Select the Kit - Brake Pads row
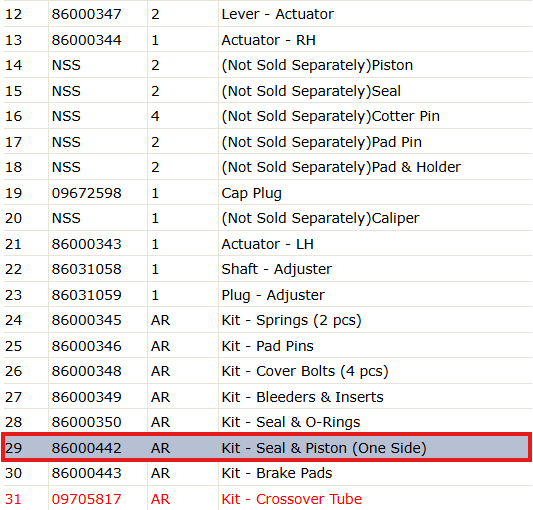Viewport: 533px width, 510px height. [268, 473]
